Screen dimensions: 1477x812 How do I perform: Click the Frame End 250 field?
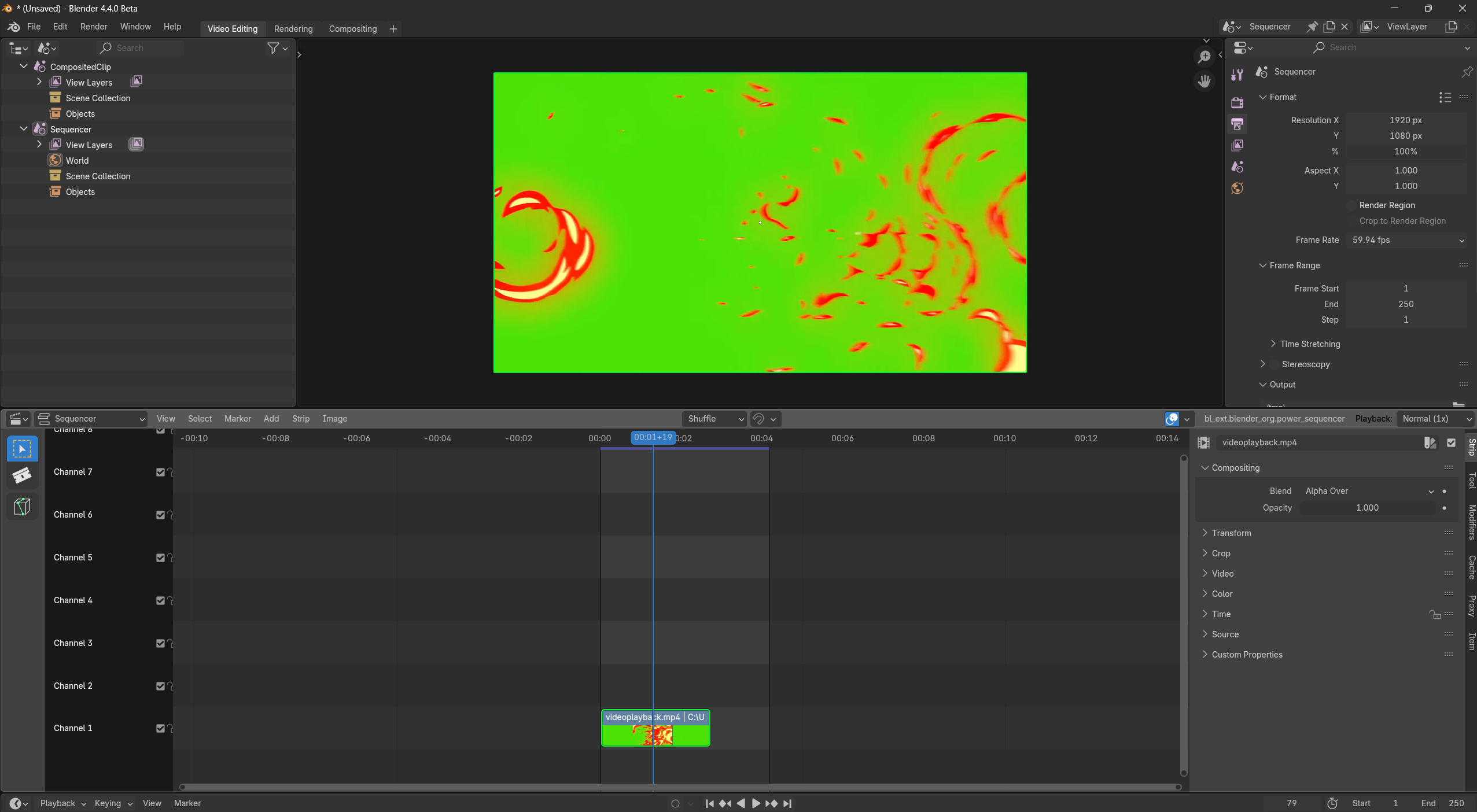1406,304
